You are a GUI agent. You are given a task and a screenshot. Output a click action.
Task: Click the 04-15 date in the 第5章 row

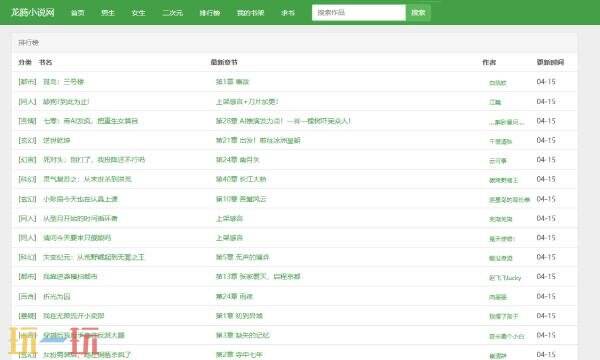tap(546, 257)
